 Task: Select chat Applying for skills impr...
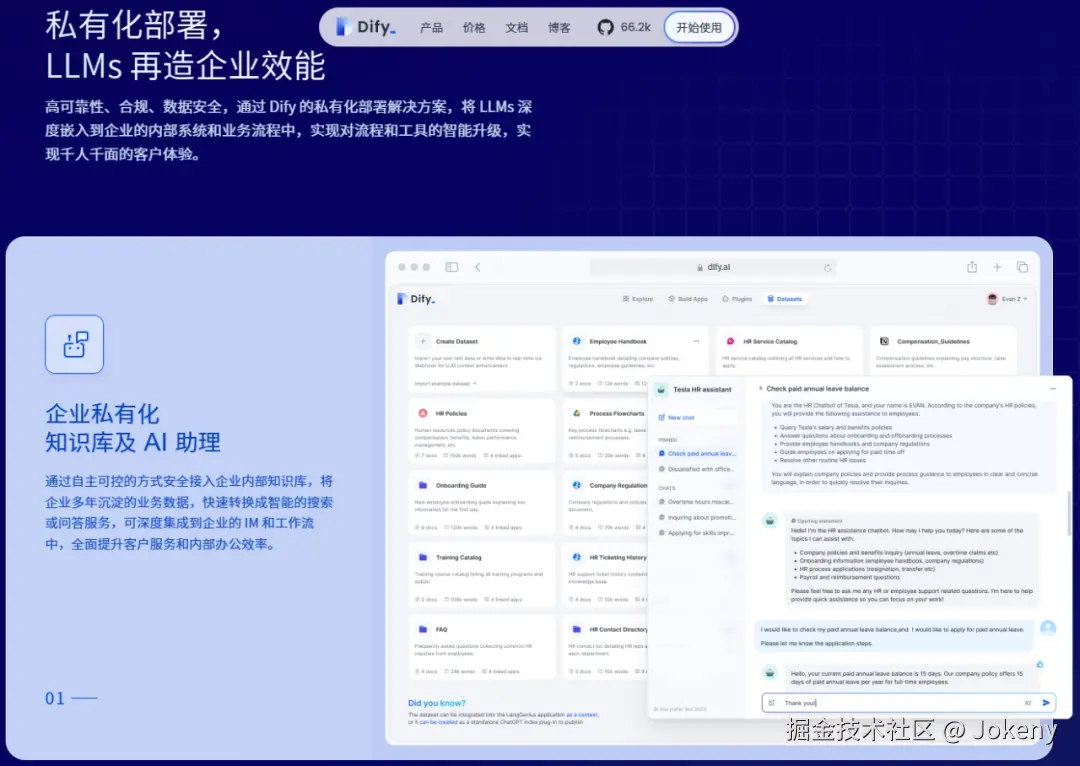click(x=697, y=533)
